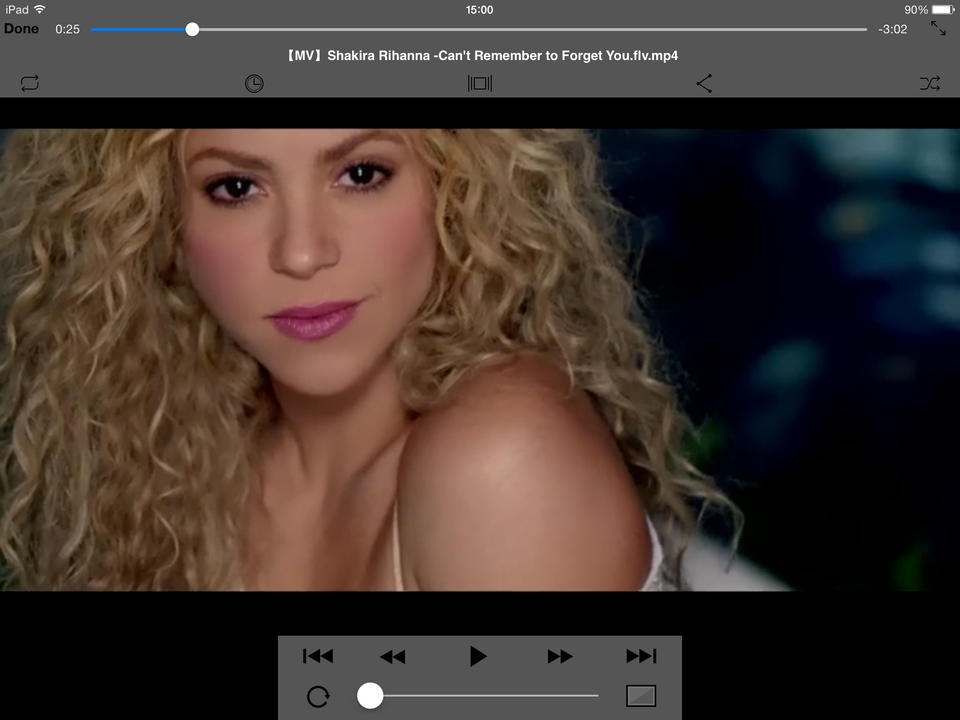Play the video

(478, 656)
